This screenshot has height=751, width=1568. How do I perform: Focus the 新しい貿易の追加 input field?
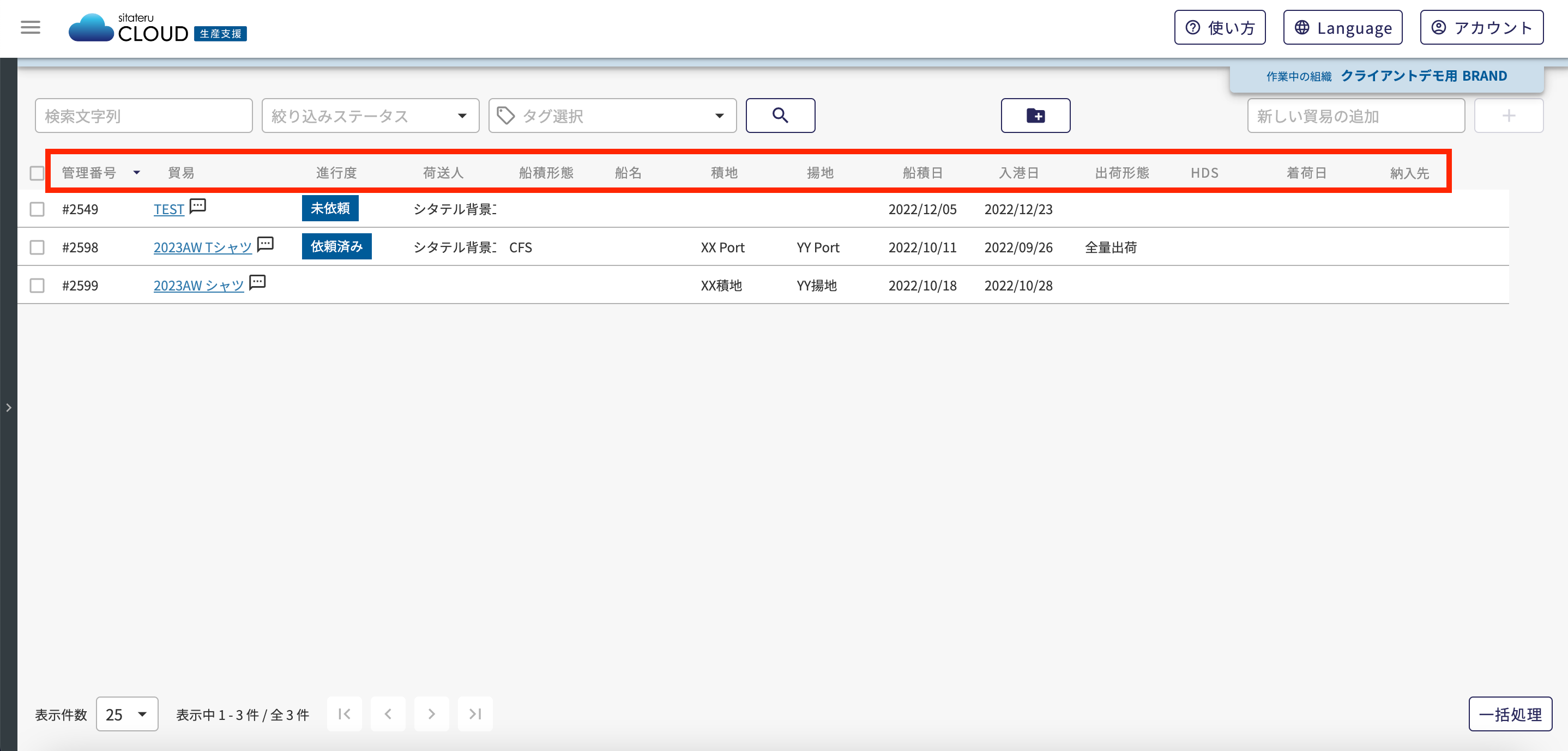coord(1355,116)
